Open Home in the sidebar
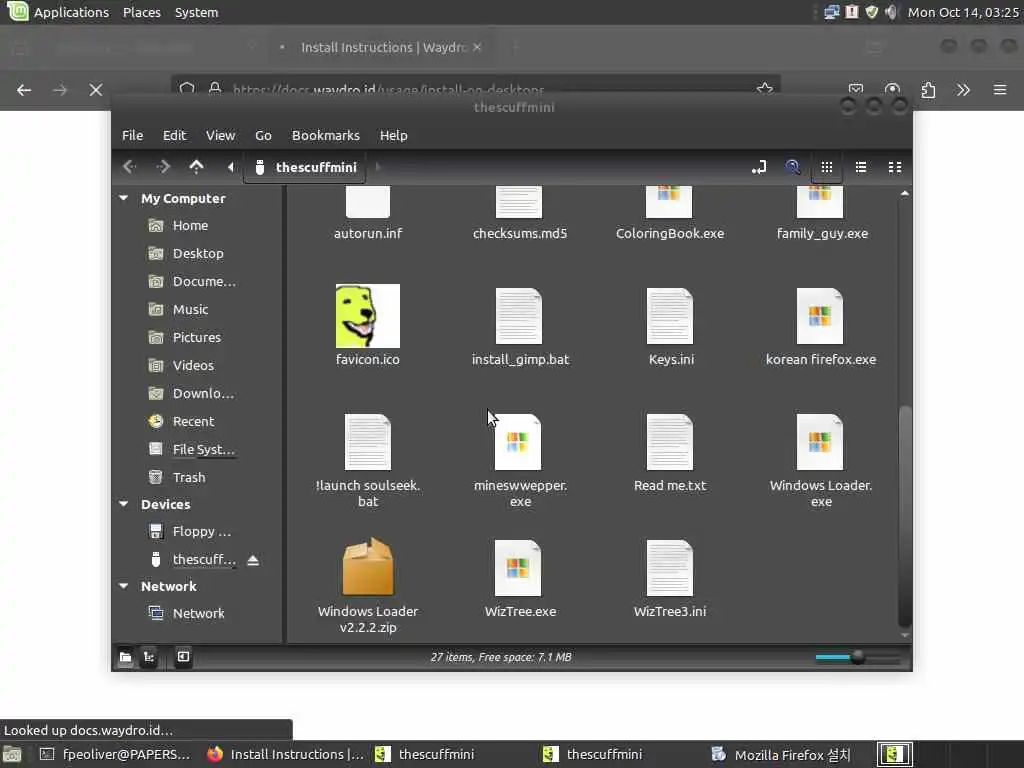The width and height of the screenshot is (1024, 768). pyautogui.click(x=190, y=225)
